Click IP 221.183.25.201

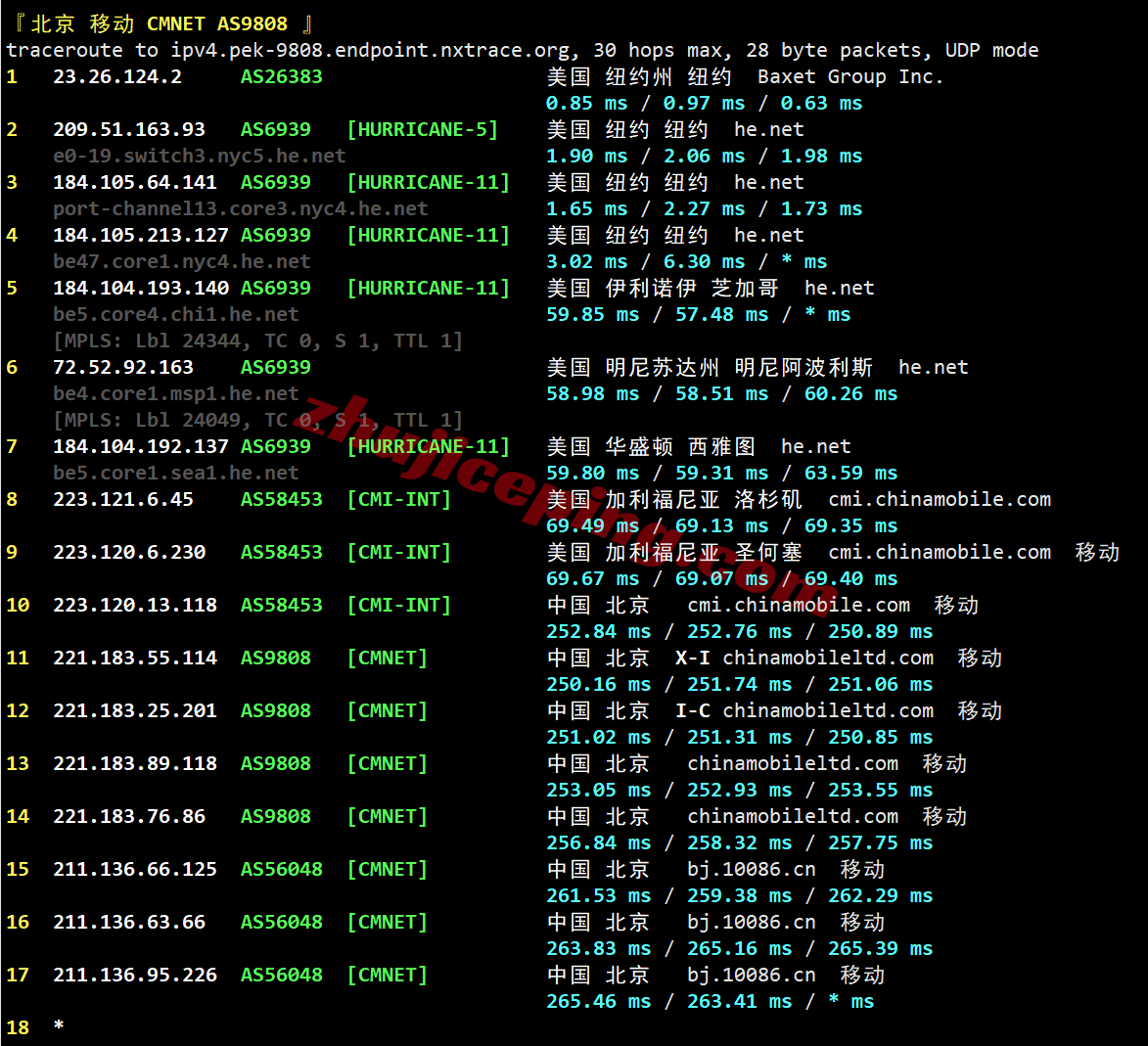[135, 710]
